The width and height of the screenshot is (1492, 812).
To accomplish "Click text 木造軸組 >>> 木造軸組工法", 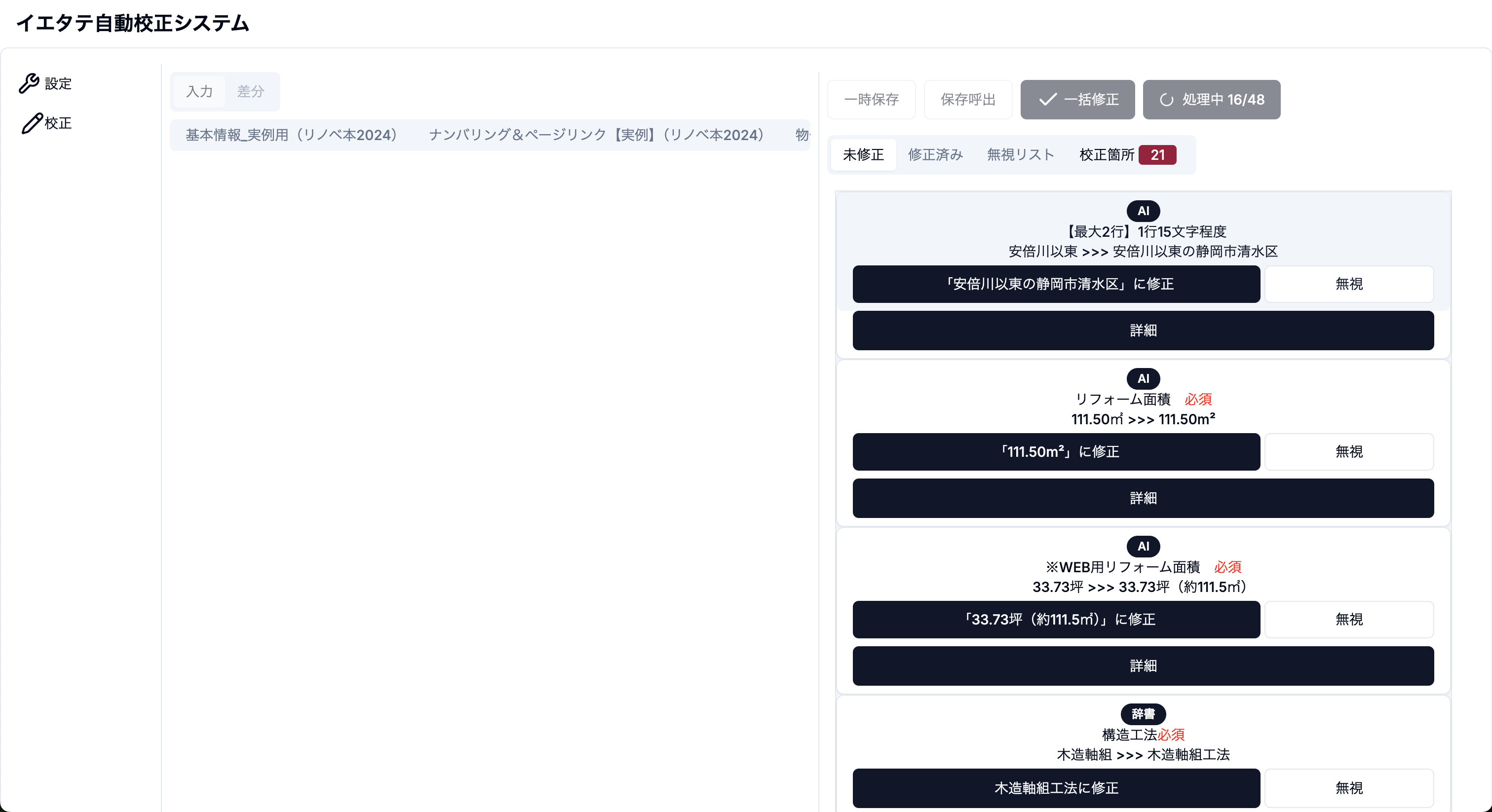I will (x=1143, y=755).
